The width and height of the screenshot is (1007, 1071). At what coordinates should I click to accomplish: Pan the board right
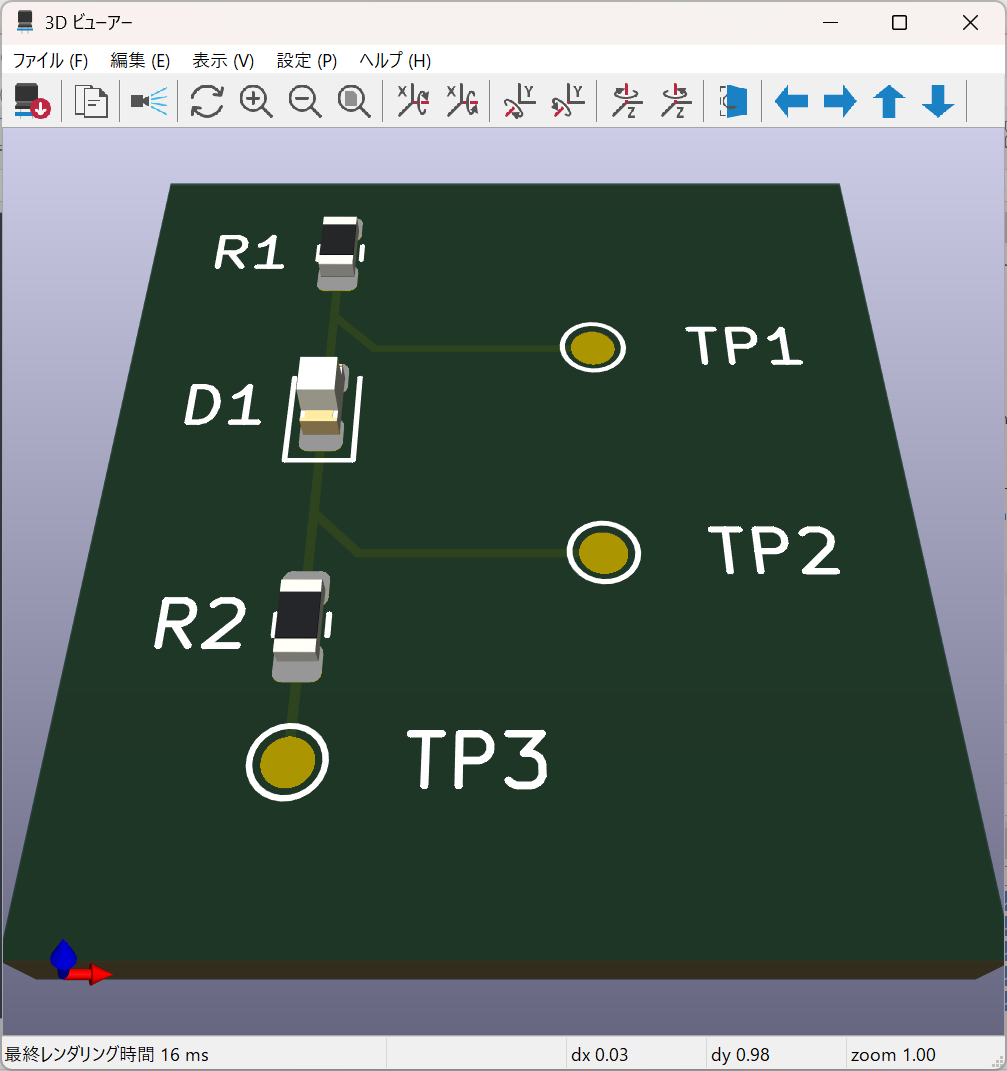[840, 101]
